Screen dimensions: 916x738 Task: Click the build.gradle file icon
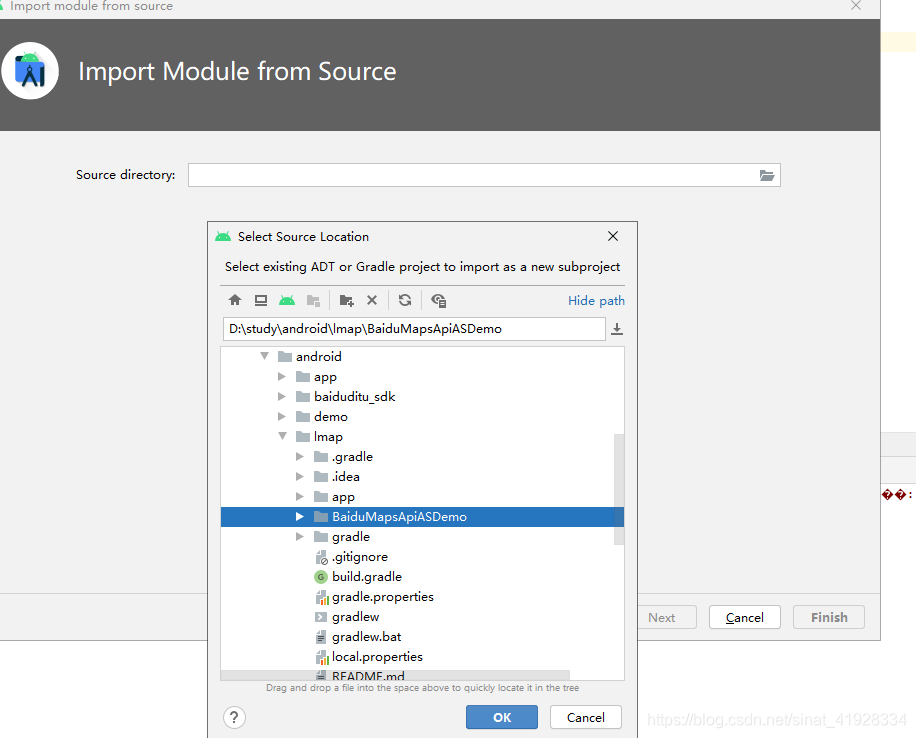321,577
